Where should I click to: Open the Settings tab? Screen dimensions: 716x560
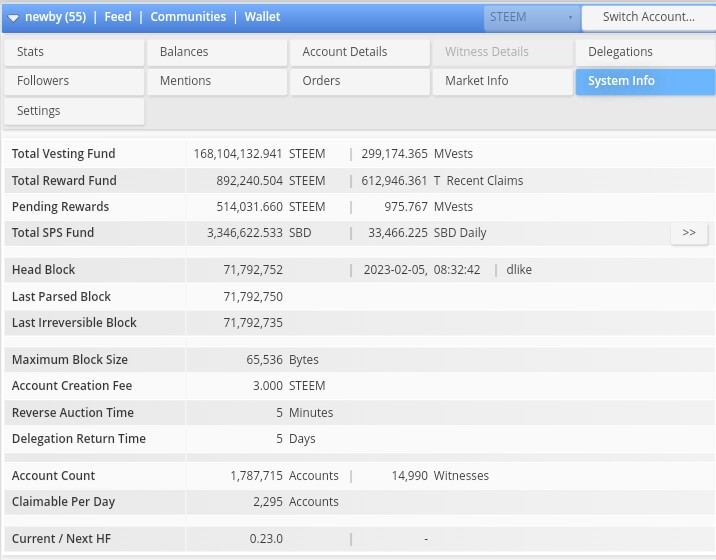[74, 111]
